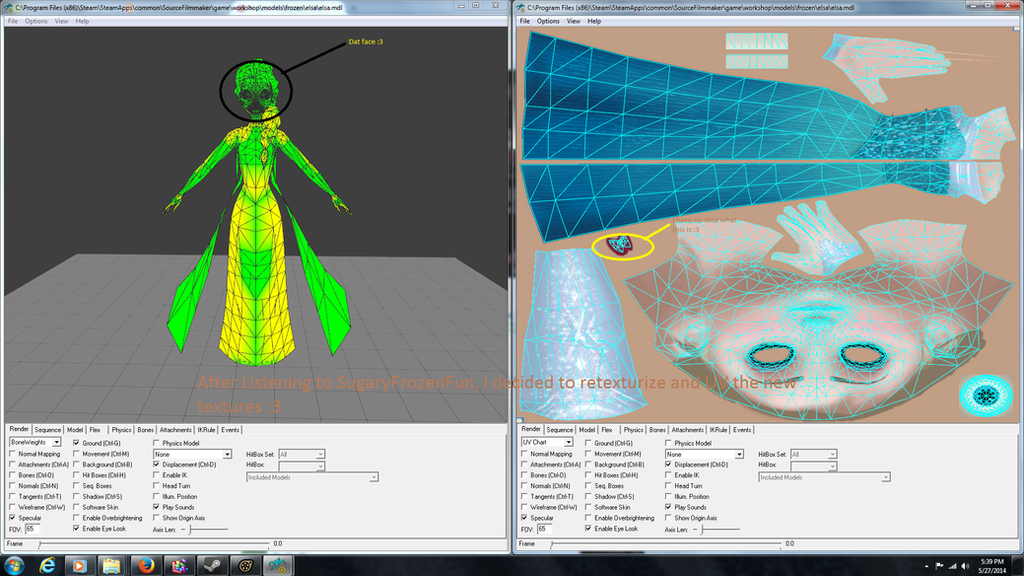This screenshot has width=1024, height=576.
Task: Open the network status tray icon
Action: point(953,566)
